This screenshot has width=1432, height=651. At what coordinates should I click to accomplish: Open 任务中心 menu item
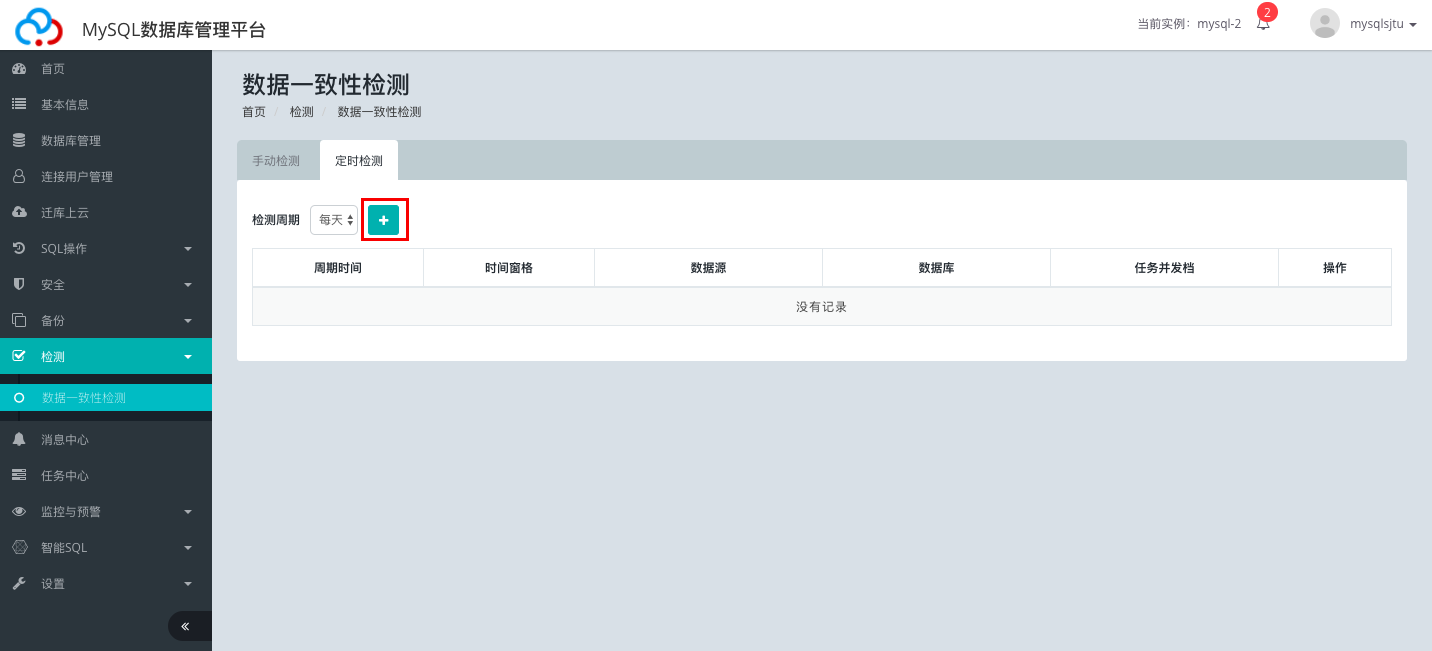(x=106, y=476)
